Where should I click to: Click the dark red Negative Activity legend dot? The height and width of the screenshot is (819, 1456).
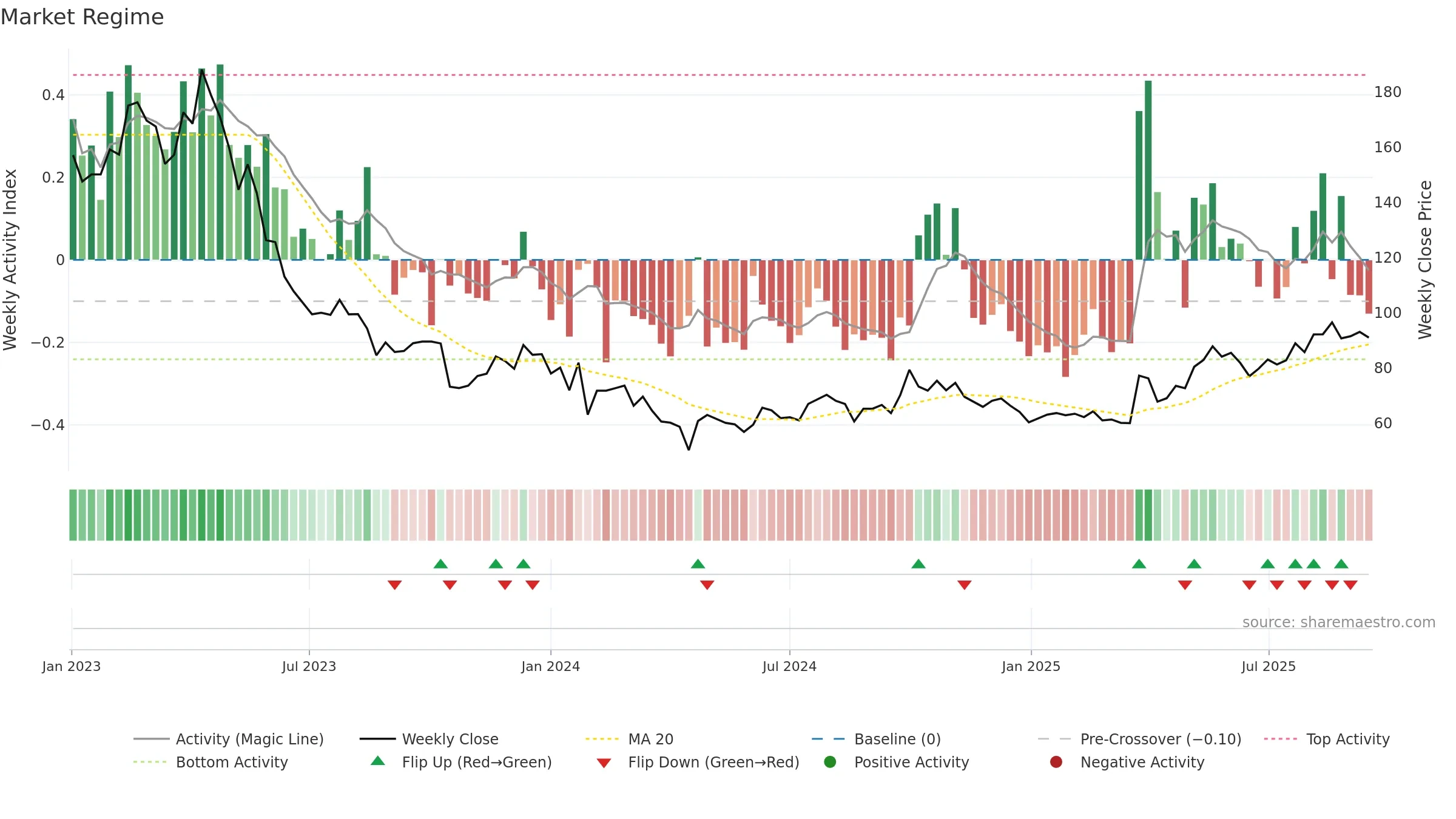(1056, 762)
